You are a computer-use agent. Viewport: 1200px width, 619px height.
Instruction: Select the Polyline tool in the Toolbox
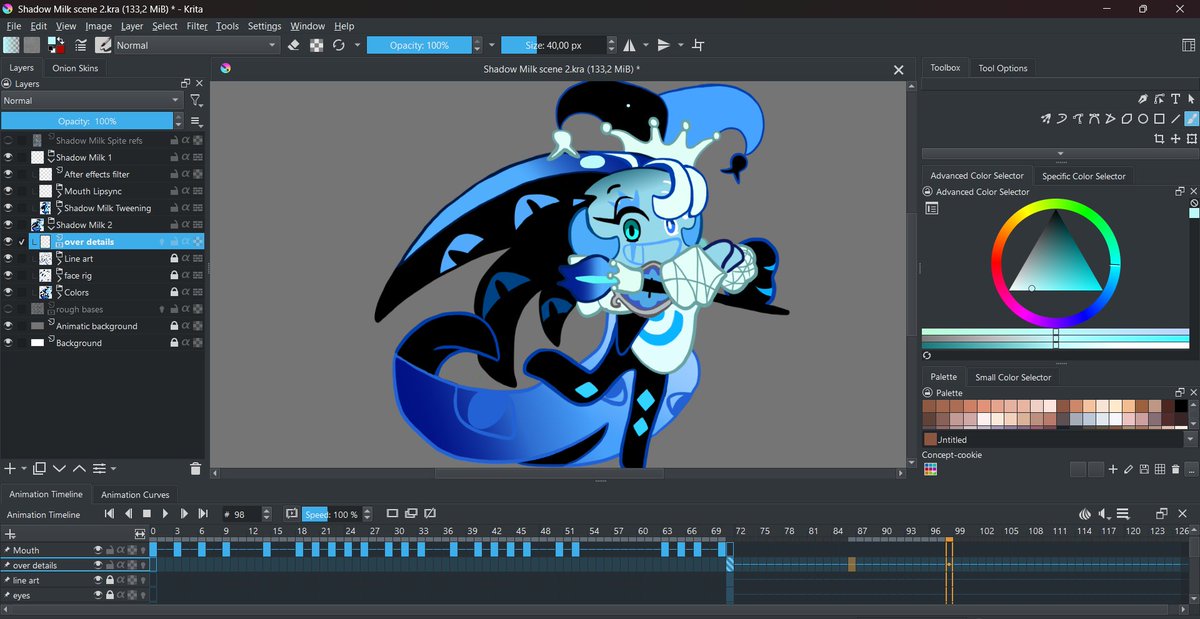pyautogui.click(x=1111, y=118)
